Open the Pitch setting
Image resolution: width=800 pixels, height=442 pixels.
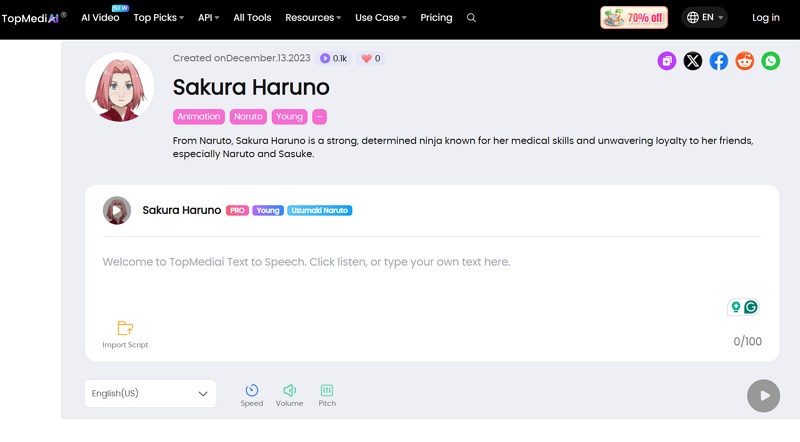(327, 396)
